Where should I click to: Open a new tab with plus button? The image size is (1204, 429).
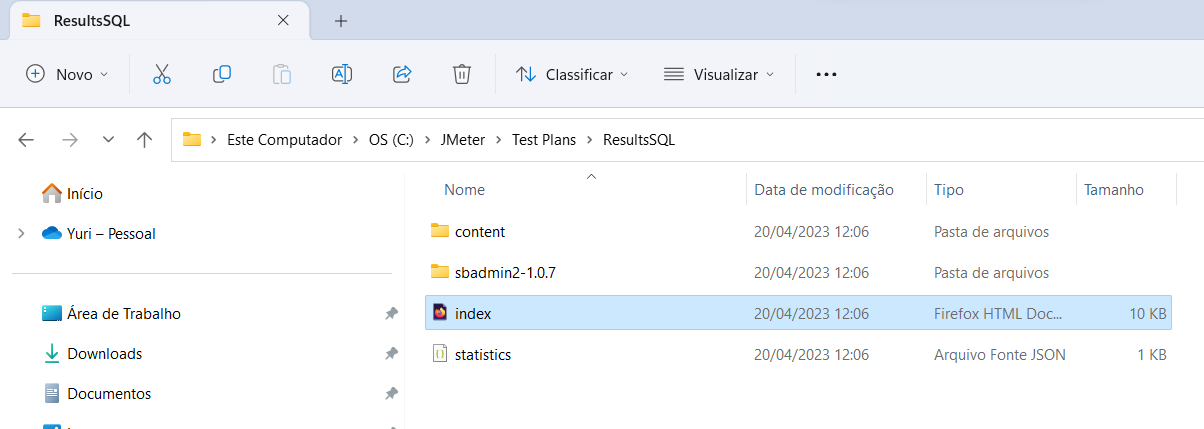(341, 20)
